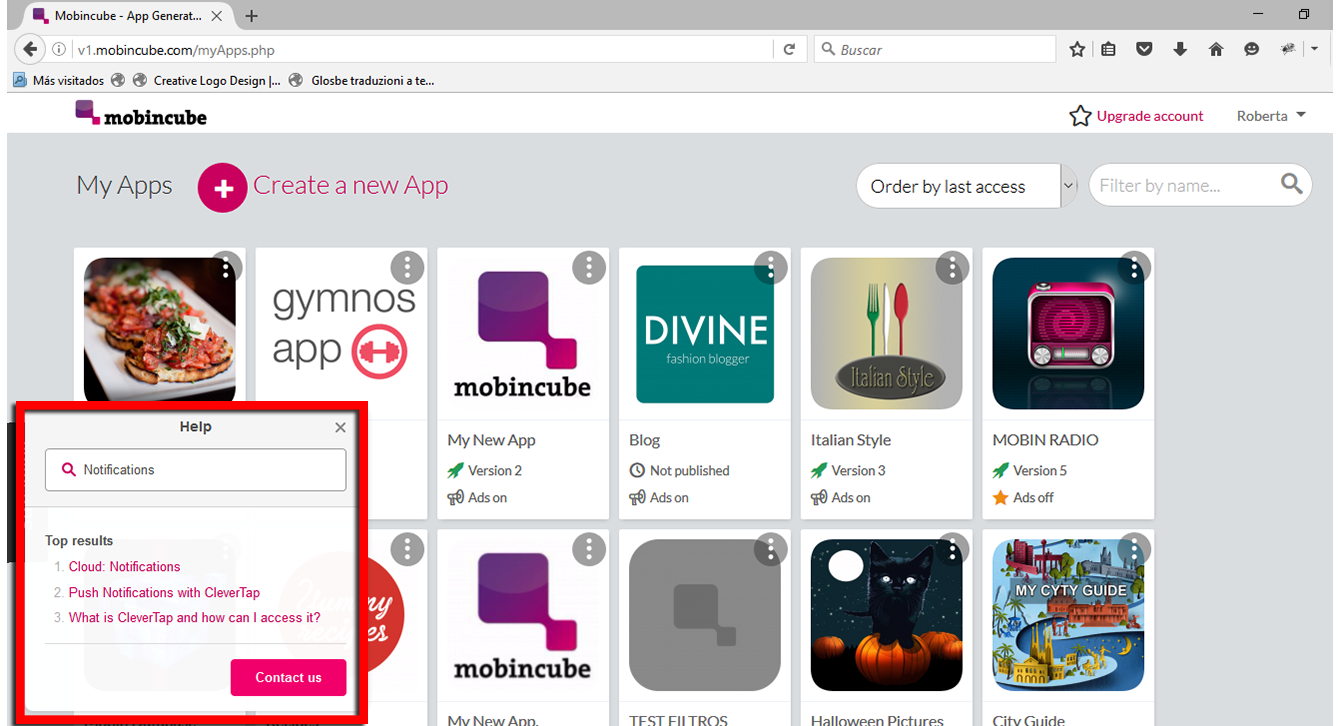Image resolution: width=1340 pixels, height=726 pixels.
Task: Open options menu on My New App card
Action: coord(589,267)
